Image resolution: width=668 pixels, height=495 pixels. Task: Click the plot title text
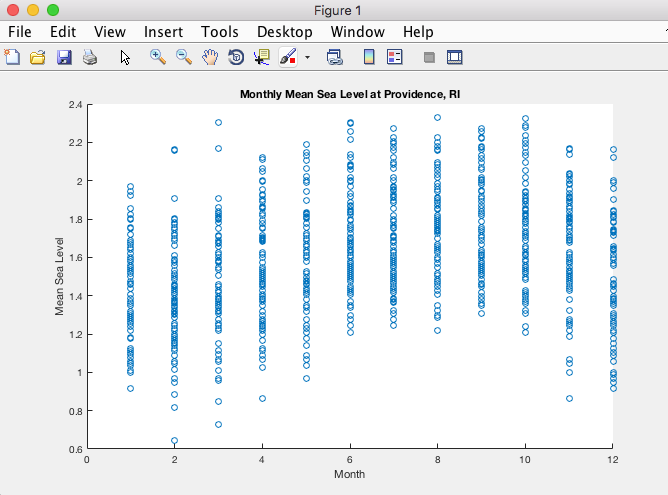(x=349, y=95)
